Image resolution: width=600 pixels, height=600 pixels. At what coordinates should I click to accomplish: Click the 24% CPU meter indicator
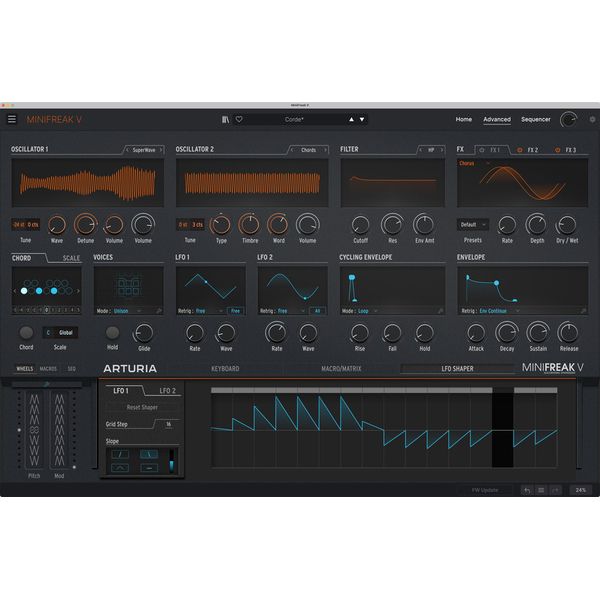tap(580, 490)
